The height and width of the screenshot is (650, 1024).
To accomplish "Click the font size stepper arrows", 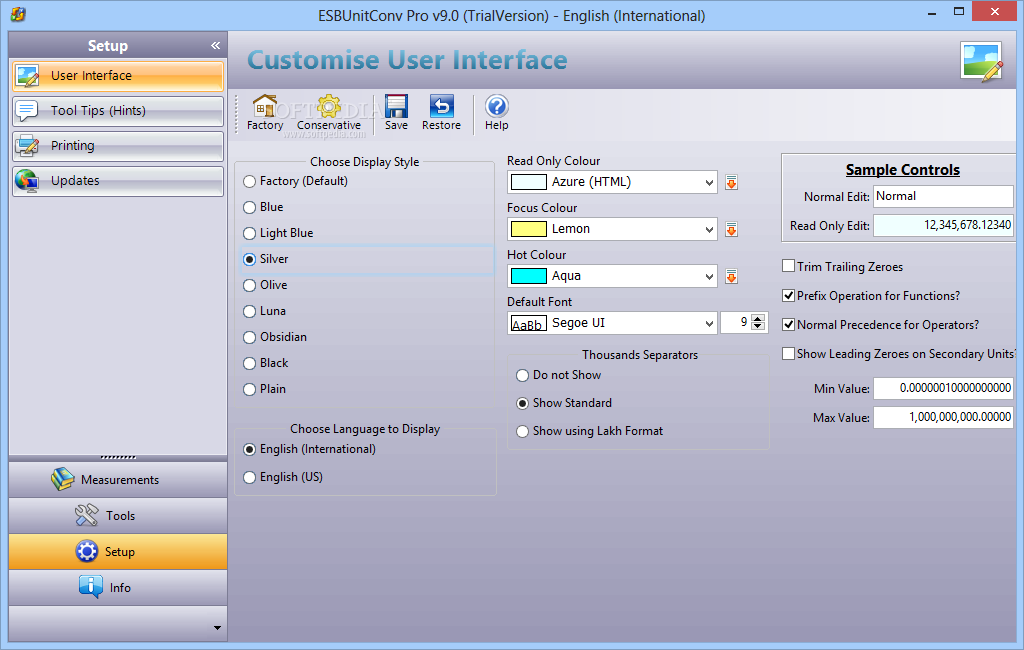I will click(758, 323).
